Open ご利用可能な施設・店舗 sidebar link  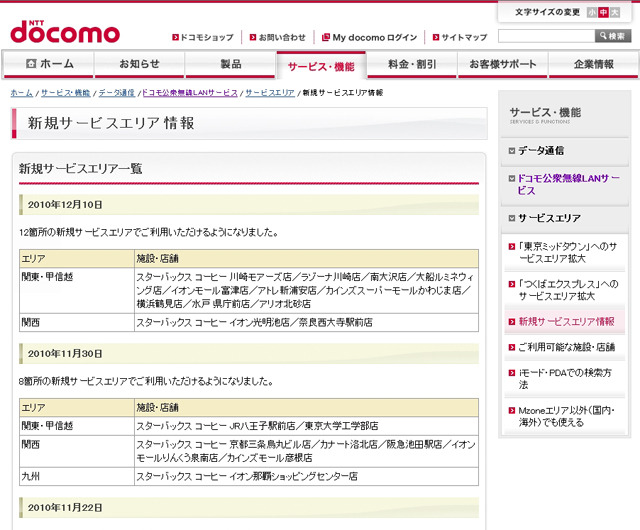coord(567,347)
